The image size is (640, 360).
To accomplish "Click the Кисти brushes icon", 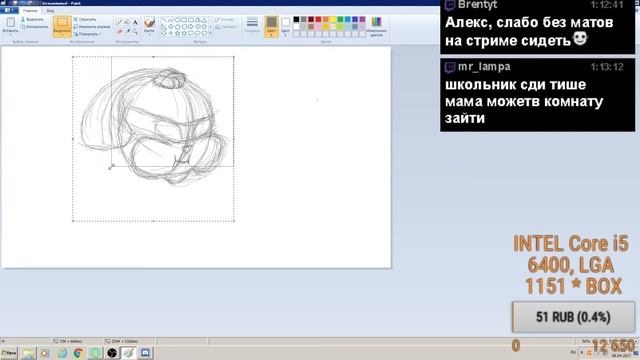I will click(x=149, y=22).
